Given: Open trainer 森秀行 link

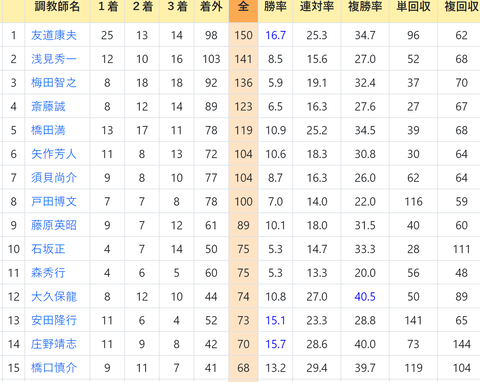Looking at the screenshot, I should (48, 273).
